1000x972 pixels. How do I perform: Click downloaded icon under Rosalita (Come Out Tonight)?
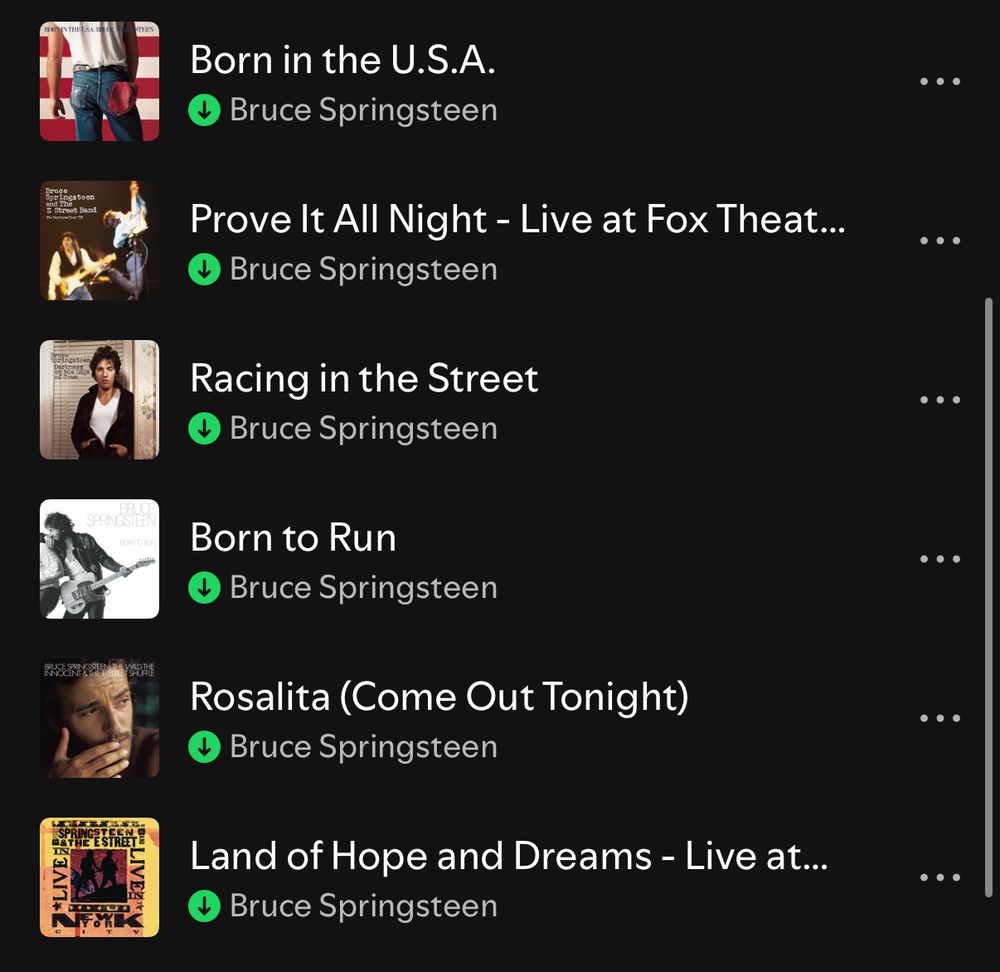click(x=205, y=747)
